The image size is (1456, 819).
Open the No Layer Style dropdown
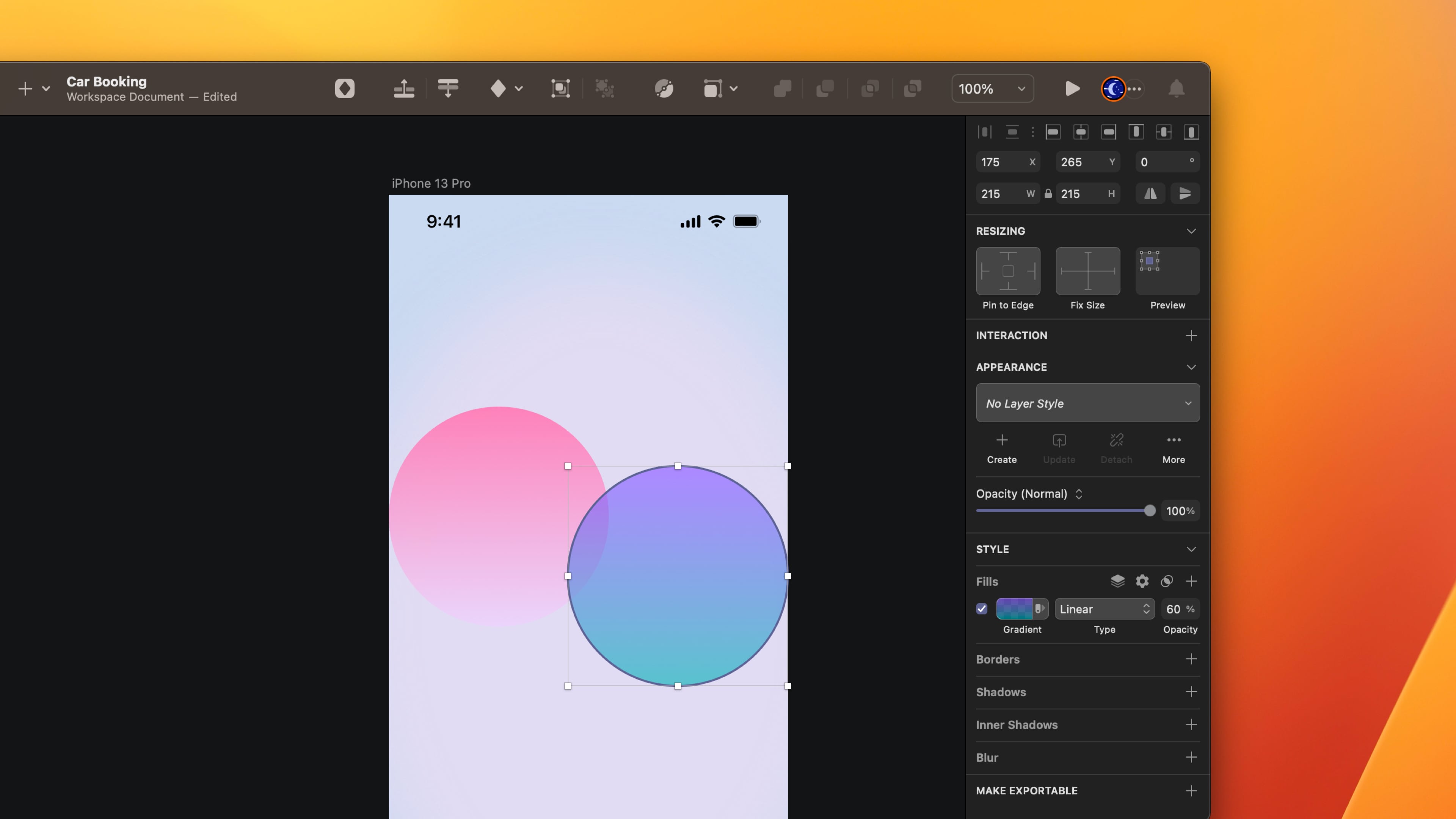coord(1087,403)
